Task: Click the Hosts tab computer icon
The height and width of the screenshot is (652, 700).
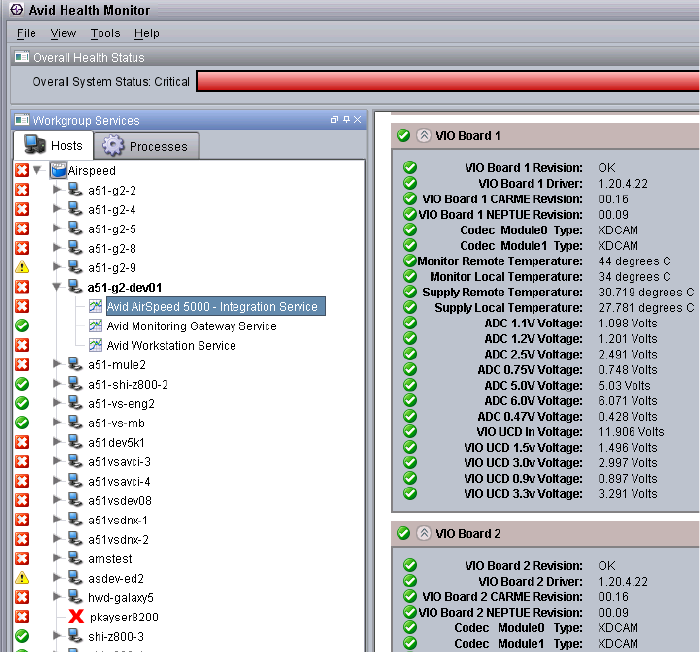Action: [34, 144]
